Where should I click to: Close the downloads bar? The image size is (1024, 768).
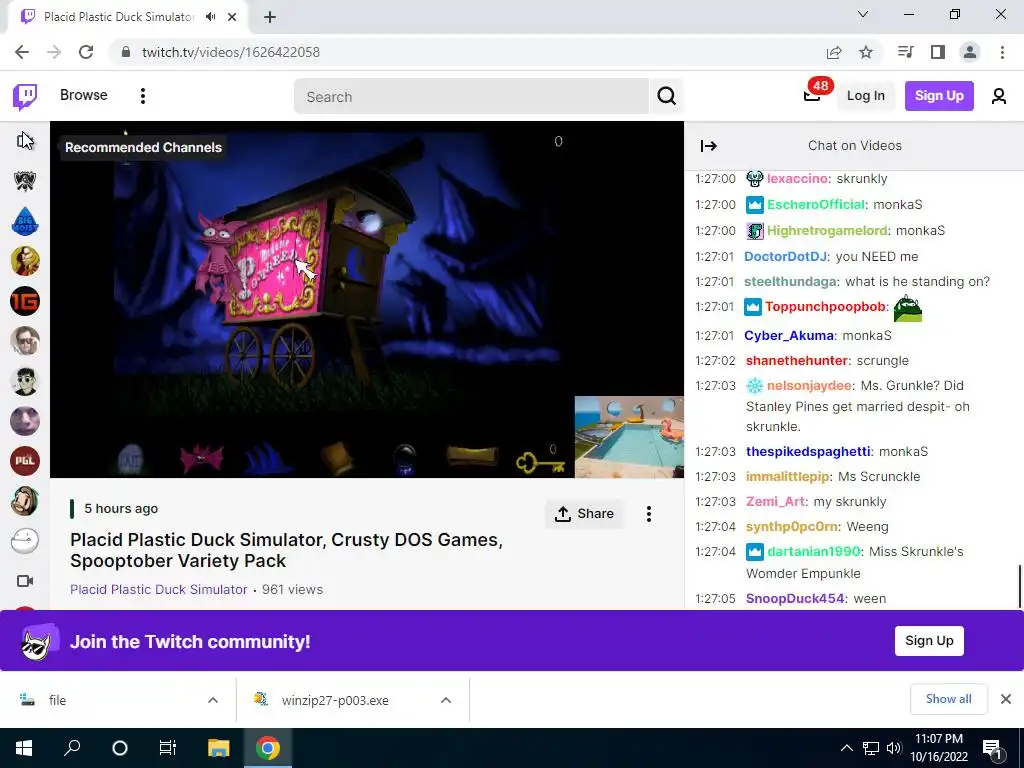pyautogui.click(x=1006, y=699)
